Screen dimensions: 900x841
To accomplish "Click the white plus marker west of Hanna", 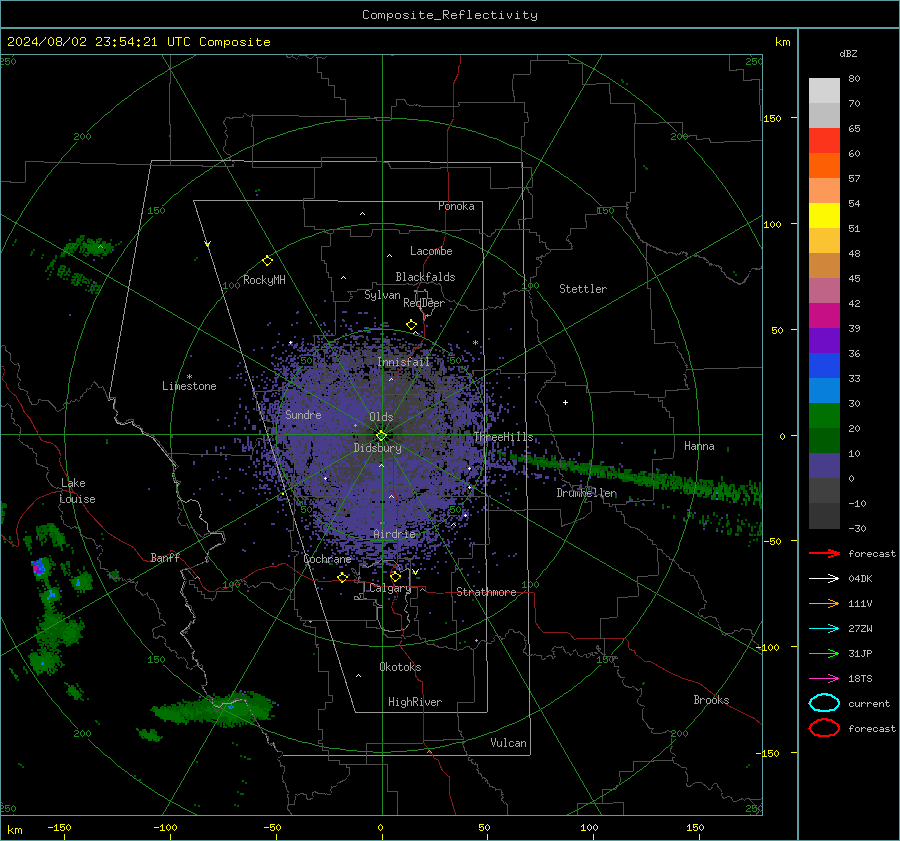I will [565, 402].
